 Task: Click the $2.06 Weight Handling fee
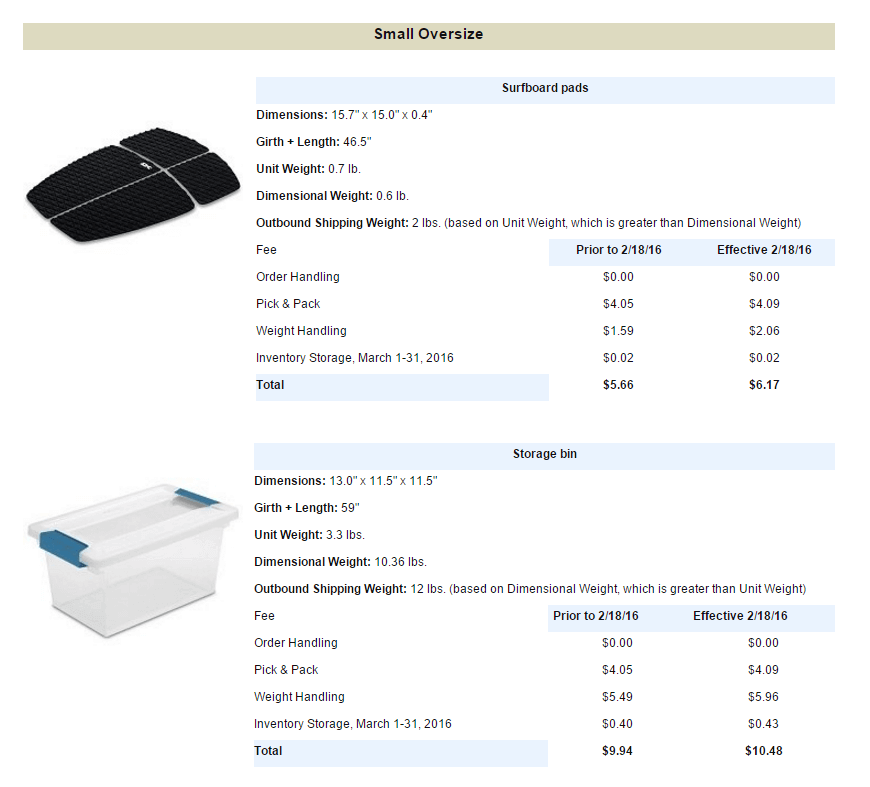click(x=764, y=331)
